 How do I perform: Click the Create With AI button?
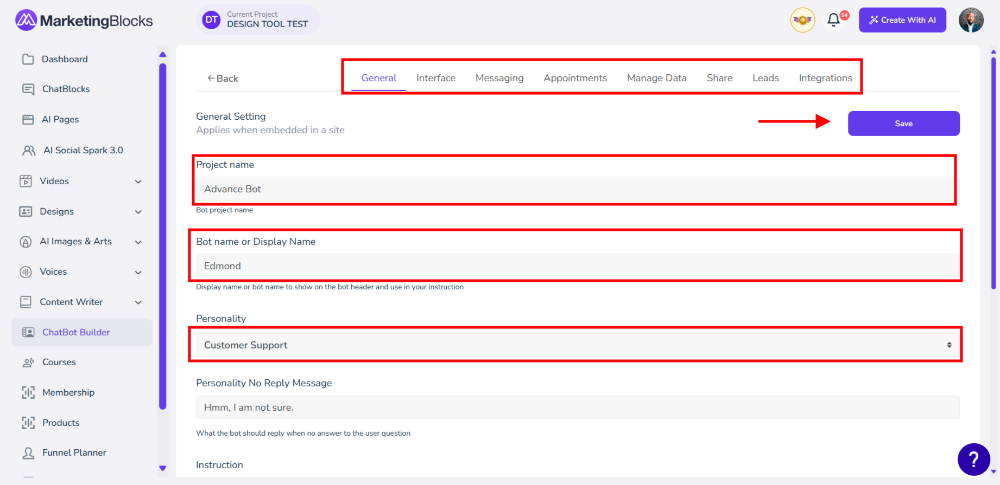pos(902,20)
